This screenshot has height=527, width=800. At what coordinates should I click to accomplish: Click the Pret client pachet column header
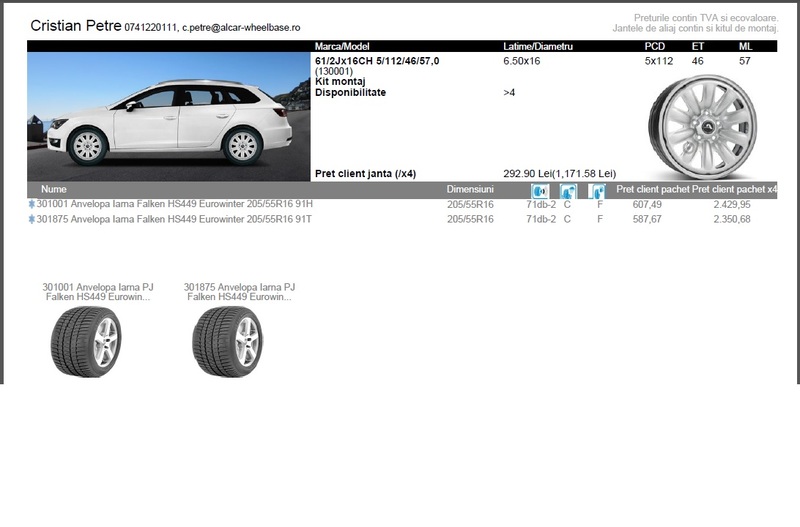[x=653, y=189]
